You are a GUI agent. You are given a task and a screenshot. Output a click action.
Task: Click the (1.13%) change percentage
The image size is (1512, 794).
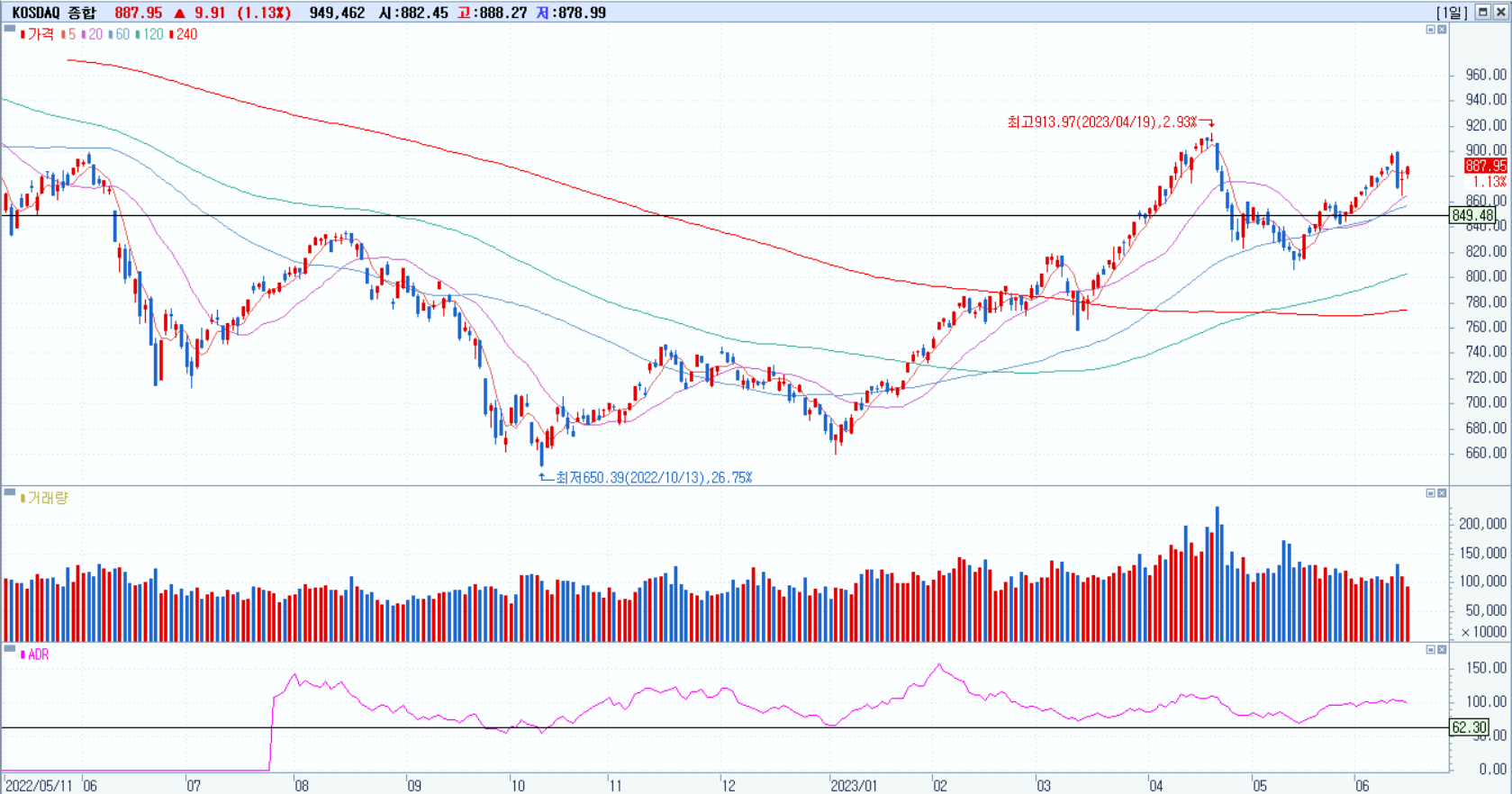(265, 13)
